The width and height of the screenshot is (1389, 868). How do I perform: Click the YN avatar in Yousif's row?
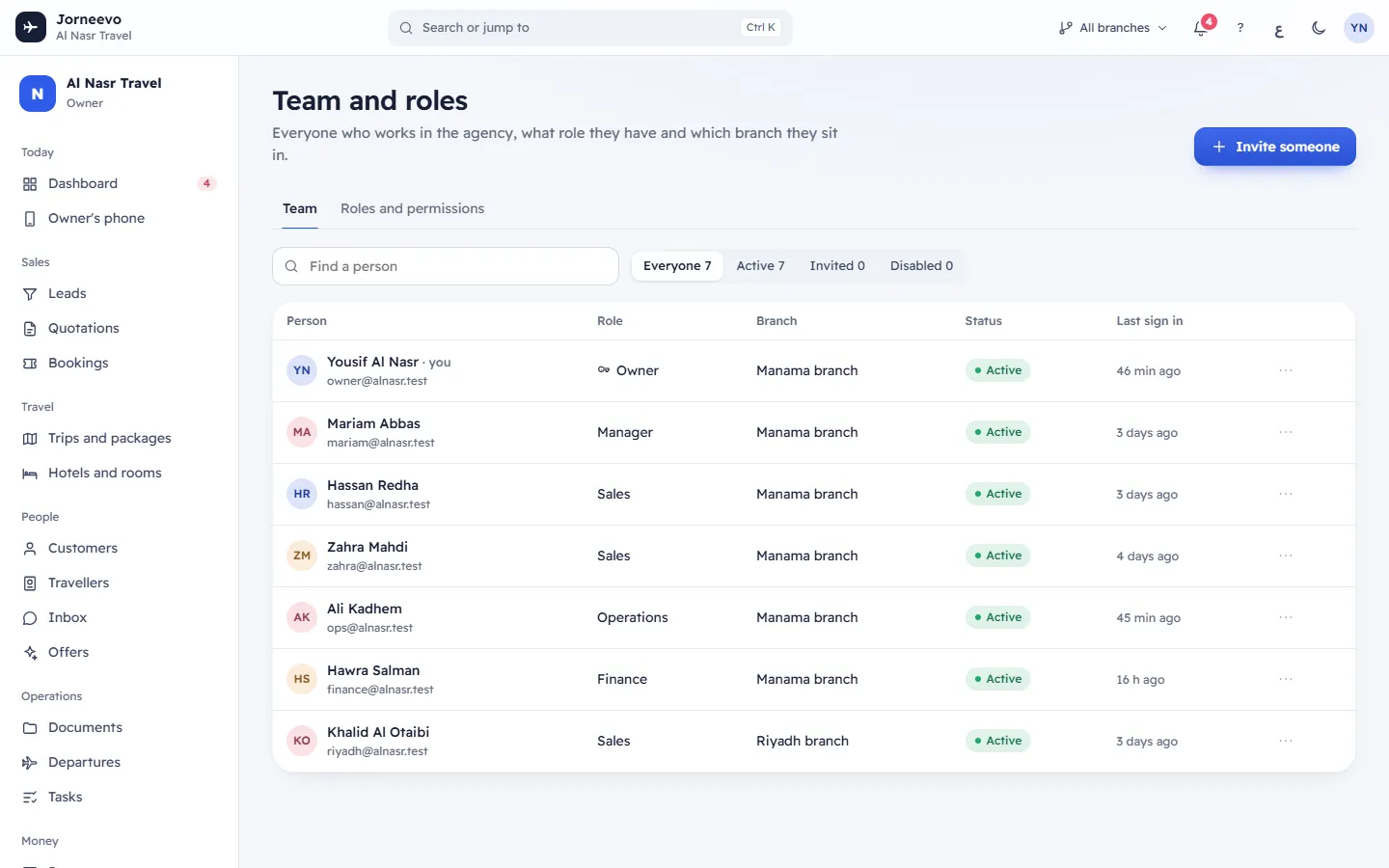302,370
